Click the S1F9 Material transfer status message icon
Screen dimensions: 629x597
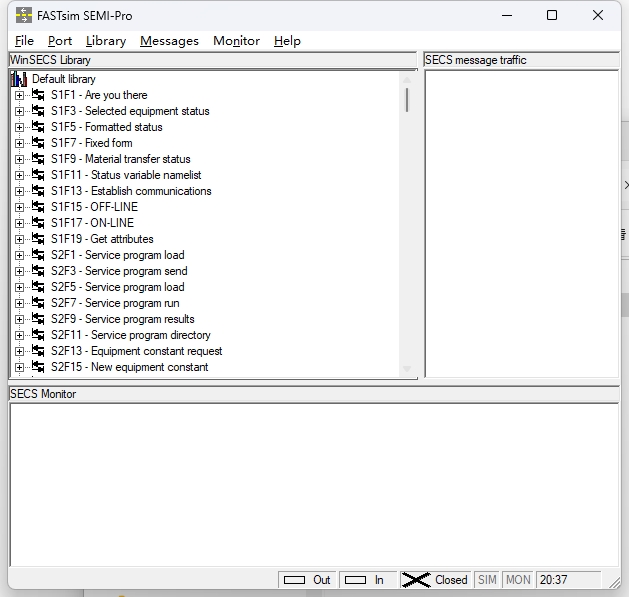click(x=38, y=159)
